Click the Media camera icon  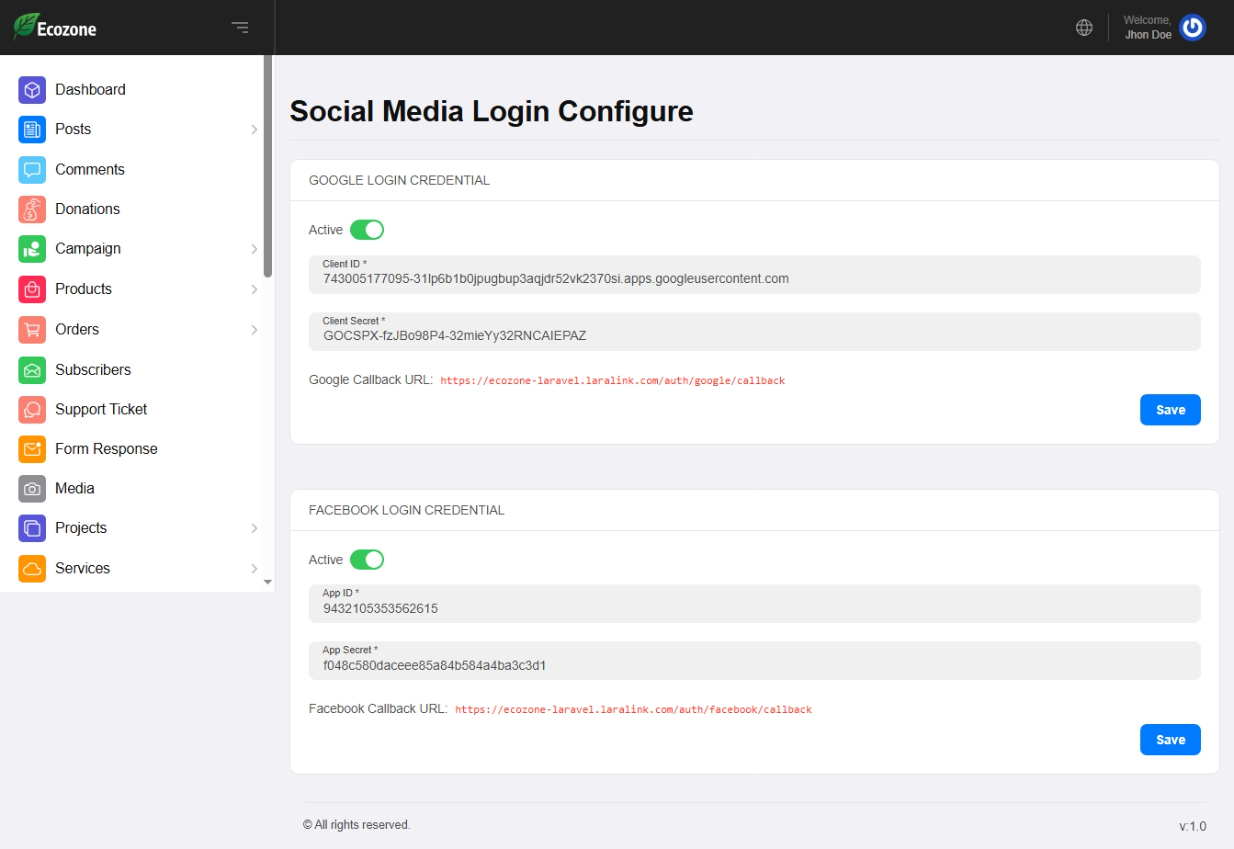pos(32,489)
